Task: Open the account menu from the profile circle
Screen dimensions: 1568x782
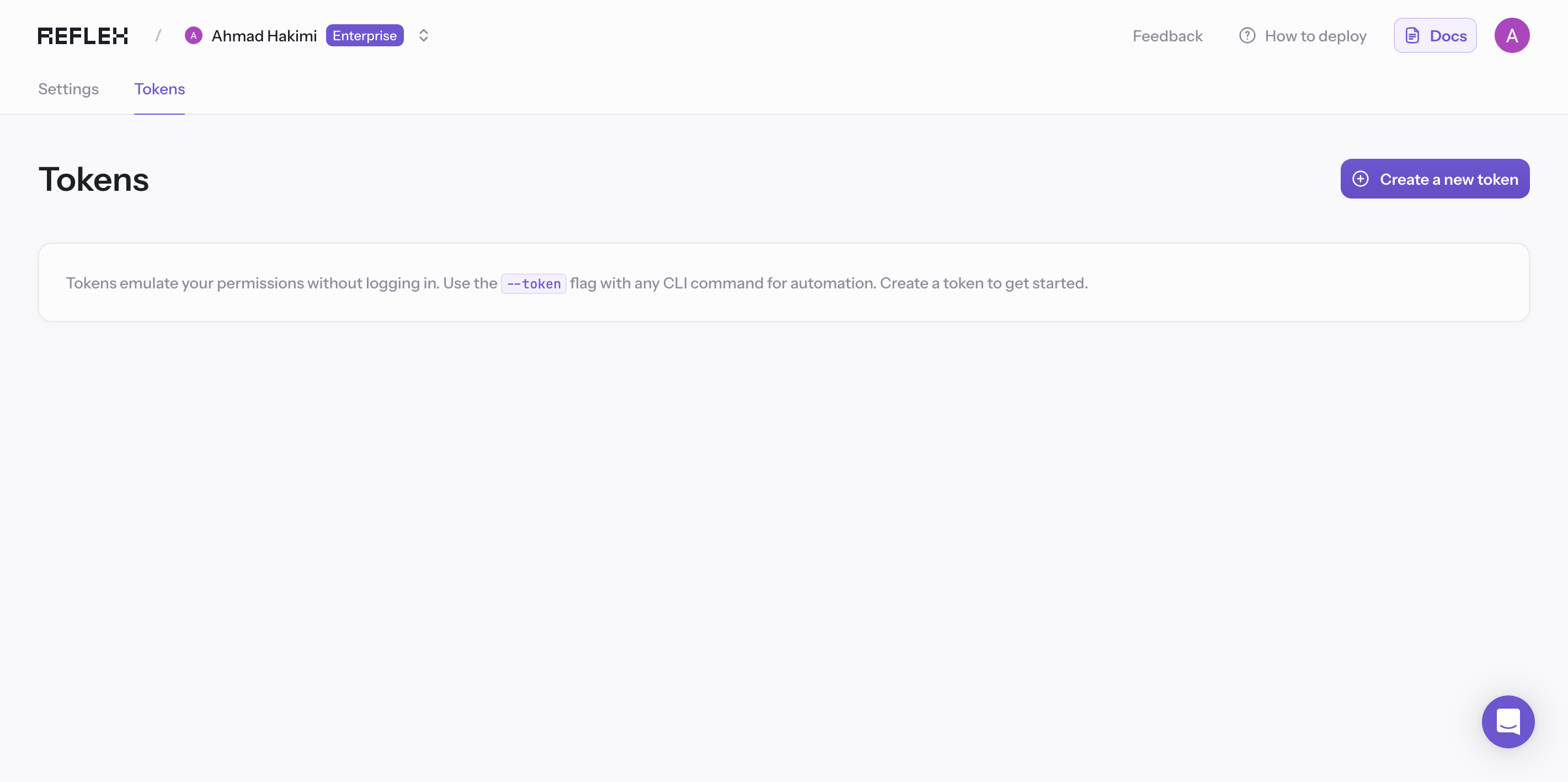Action: [1512, 35]
